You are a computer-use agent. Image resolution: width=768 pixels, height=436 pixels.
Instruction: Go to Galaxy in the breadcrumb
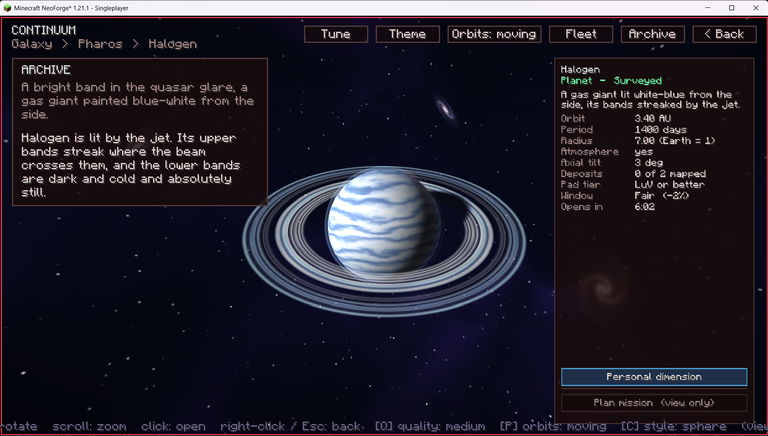[32, 44]
